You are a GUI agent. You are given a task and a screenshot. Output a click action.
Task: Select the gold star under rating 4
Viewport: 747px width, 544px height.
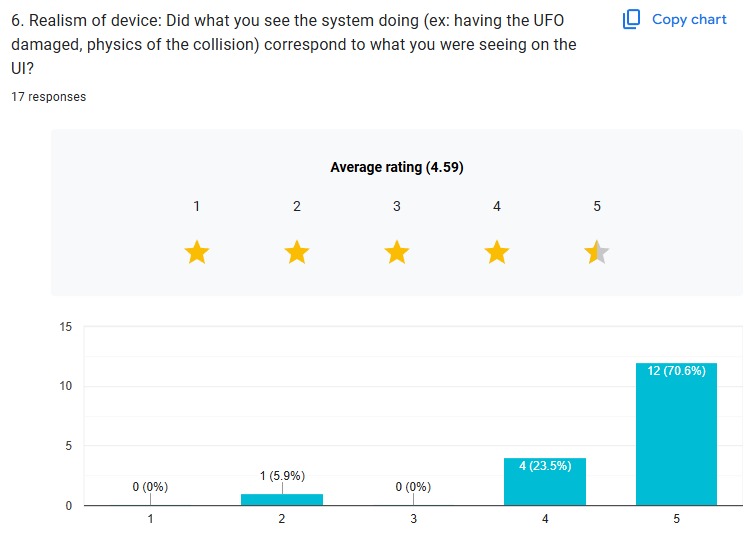pyautogui.click(x=497, y=252)
